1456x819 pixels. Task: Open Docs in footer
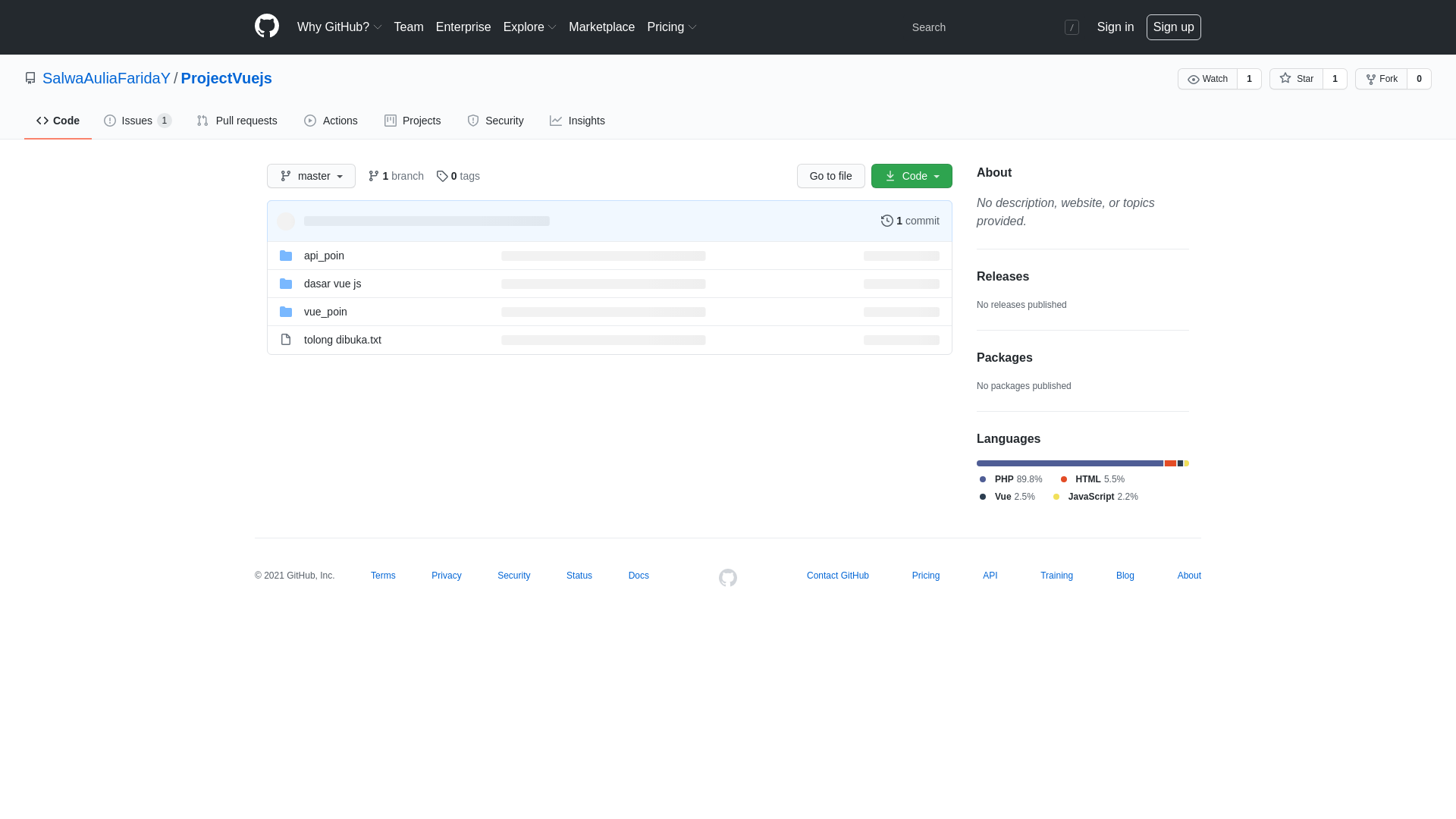[x=639, y=576]
